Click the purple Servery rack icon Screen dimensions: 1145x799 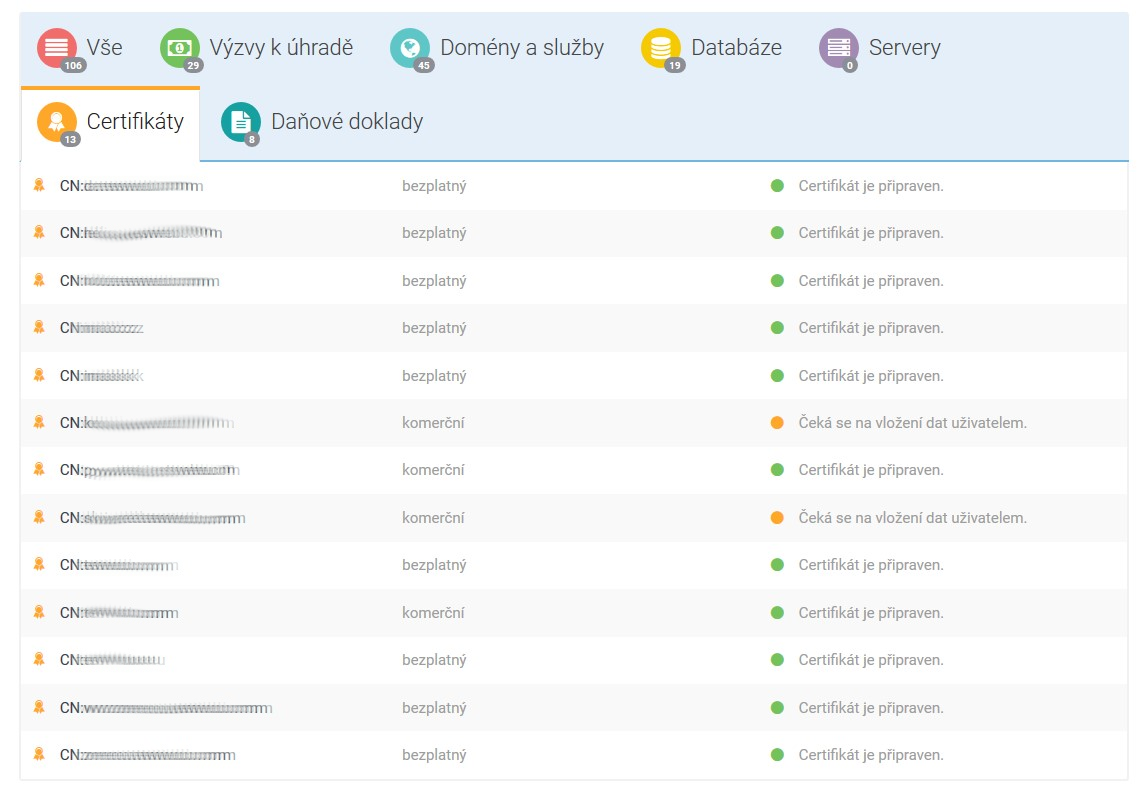click(x=838, y=47)
